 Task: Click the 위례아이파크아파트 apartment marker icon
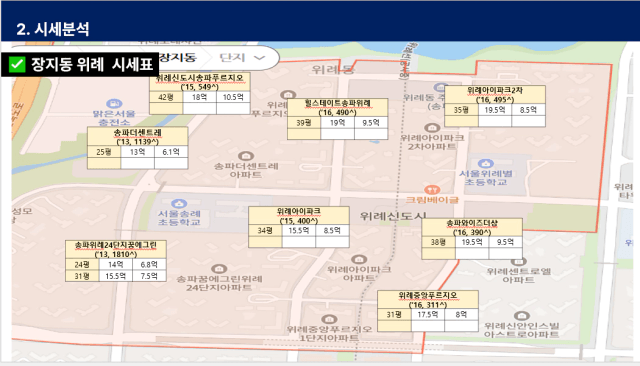[359, 260]
